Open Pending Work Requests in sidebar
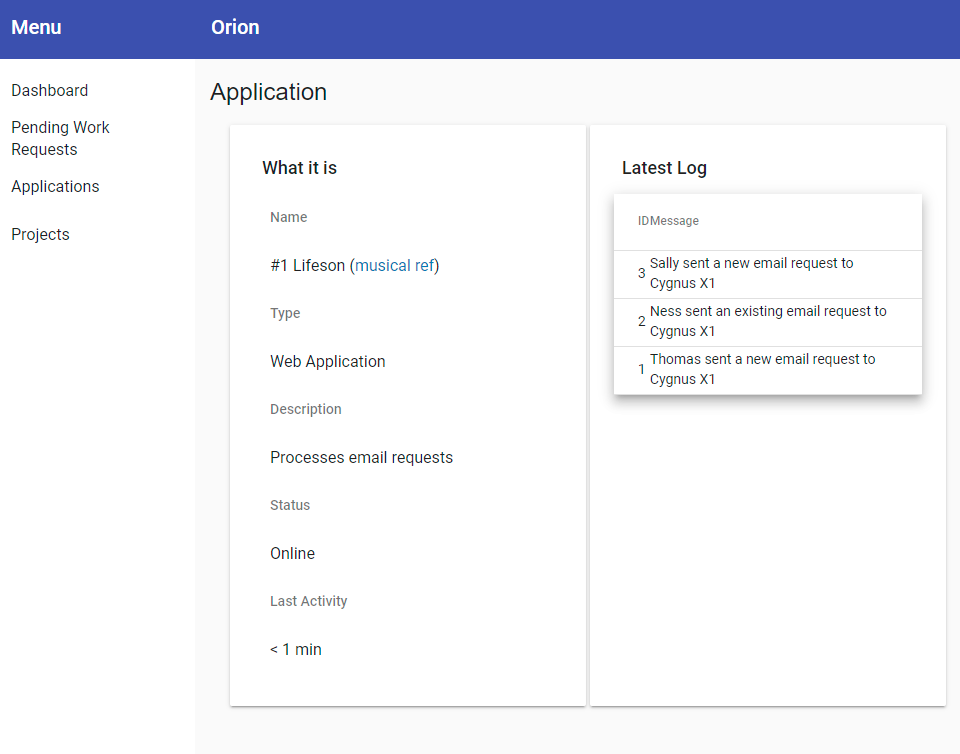The height and width of the screenshot is (754, 960). click(x=60, y=138)
